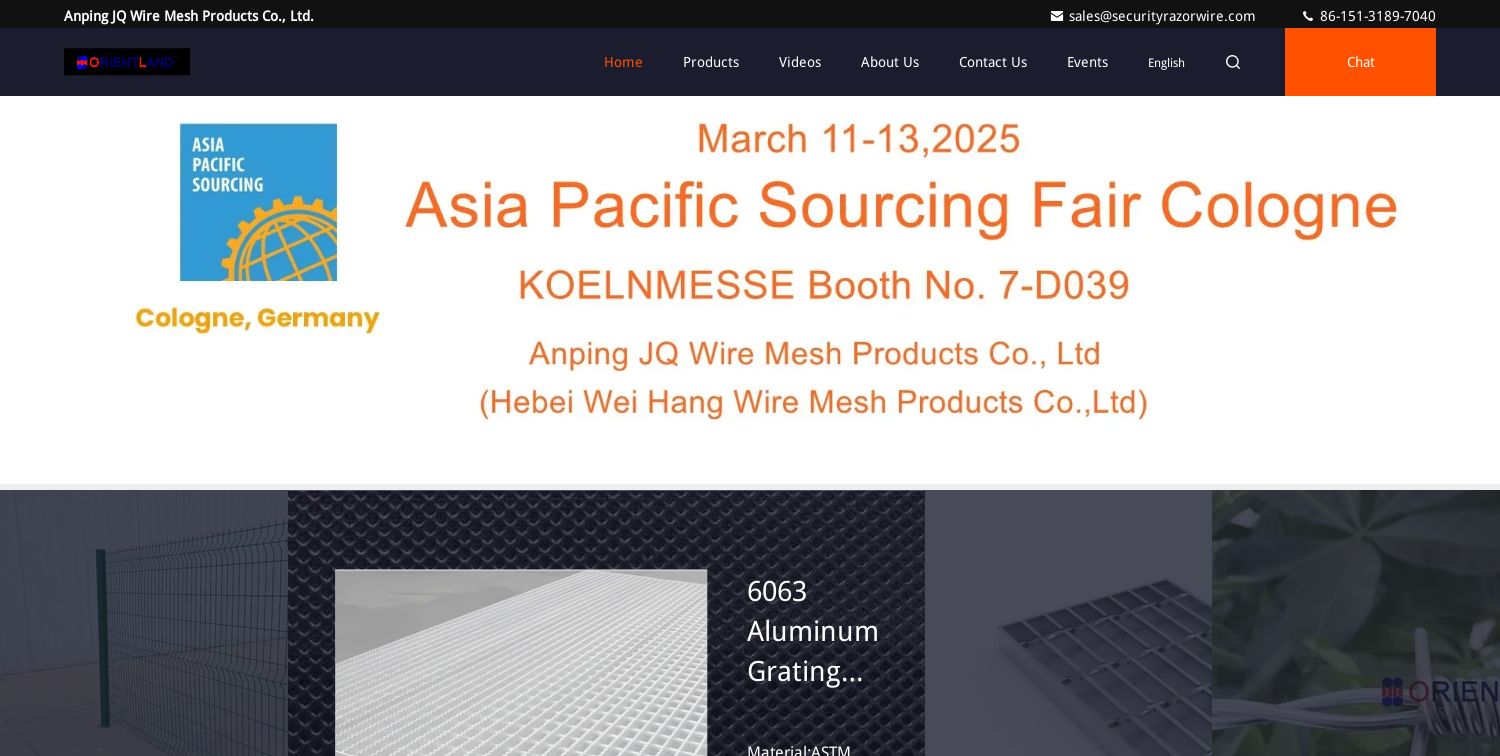Click the Asia Pacific Sourcing Fair Cologne banner
The width and height of the screenshot is (1500, 756).
click(x=750, y=290)
